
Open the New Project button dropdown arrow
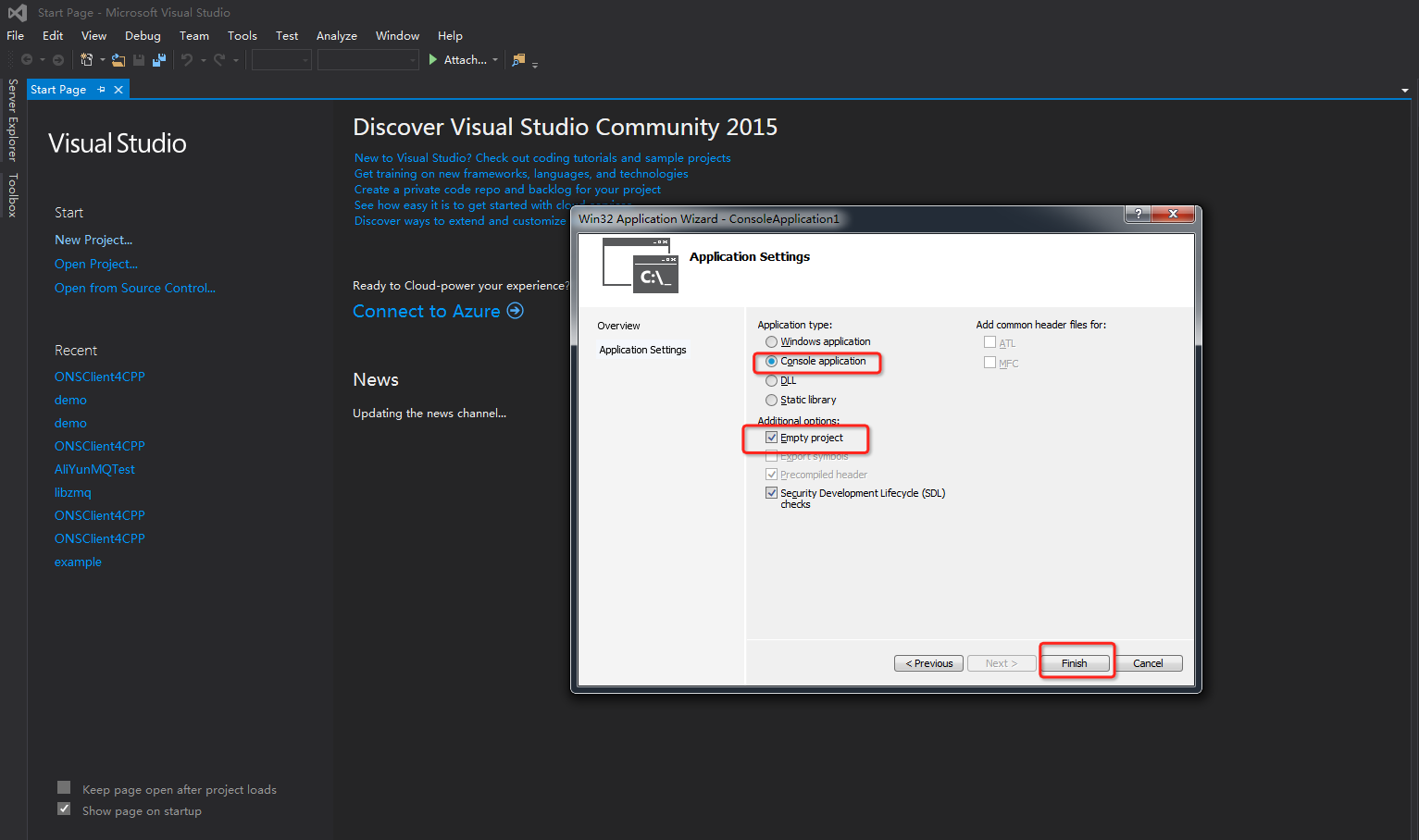coord(102,60)
